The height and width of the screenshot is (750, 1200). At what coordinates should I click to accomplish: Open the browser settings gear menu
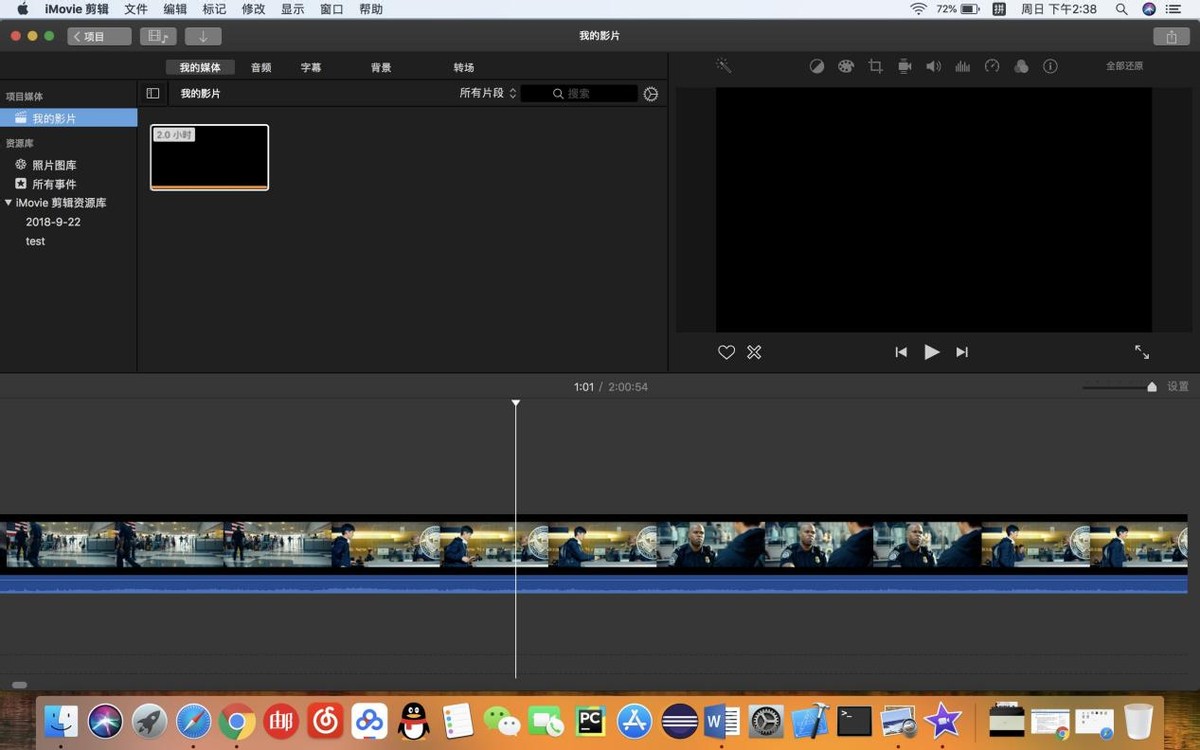[x=651, y=94]
